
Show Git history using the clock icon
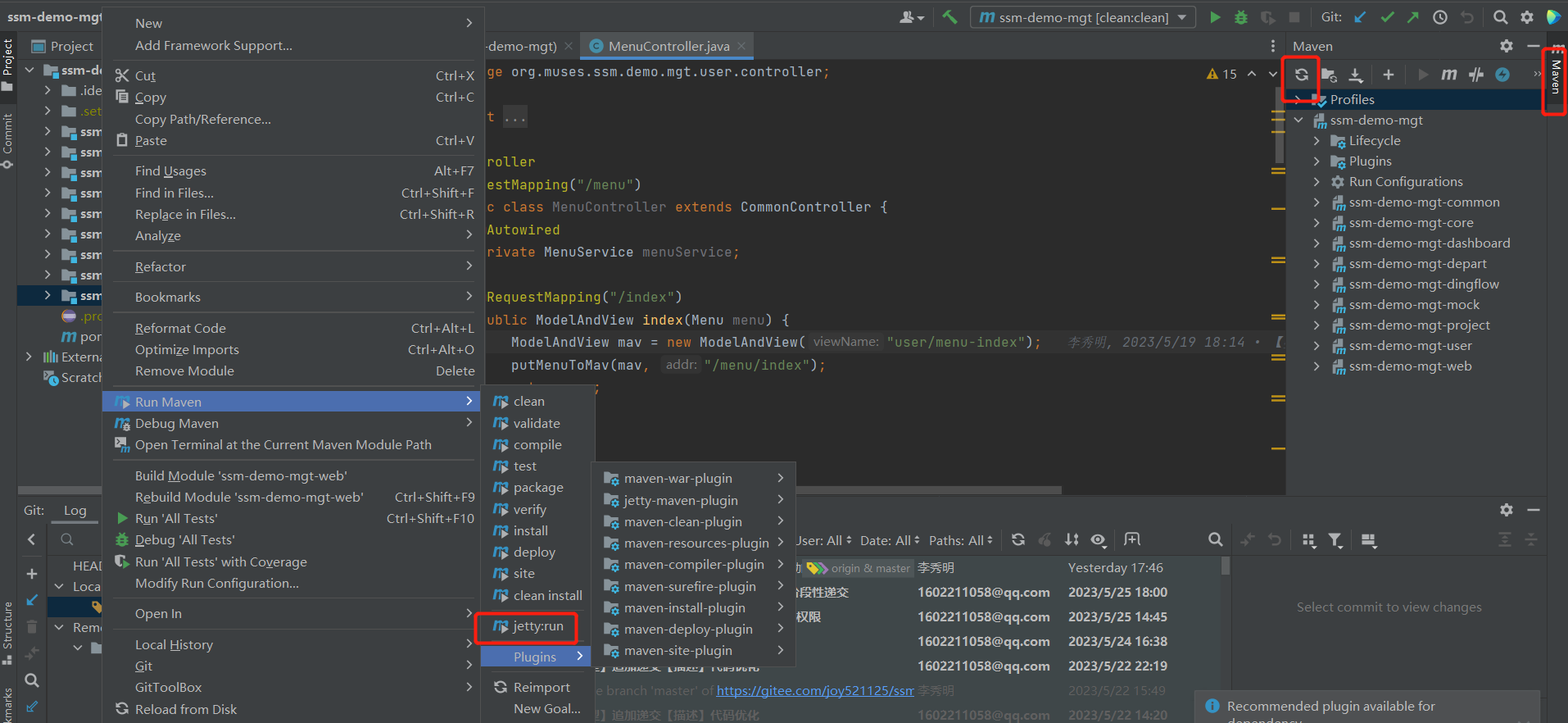(1440, 17)
